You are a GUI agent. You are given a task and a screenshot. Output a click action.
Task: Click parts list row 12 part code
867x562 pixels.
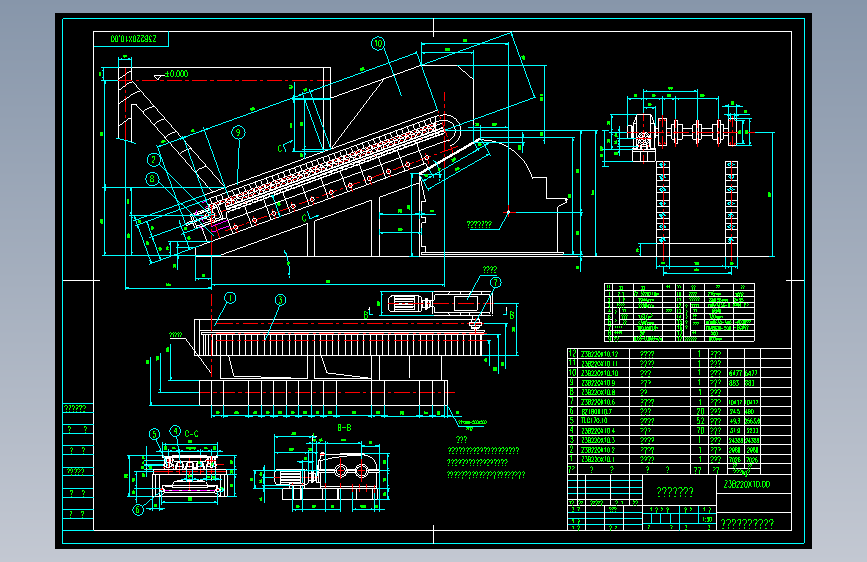[x=599, y=354]
